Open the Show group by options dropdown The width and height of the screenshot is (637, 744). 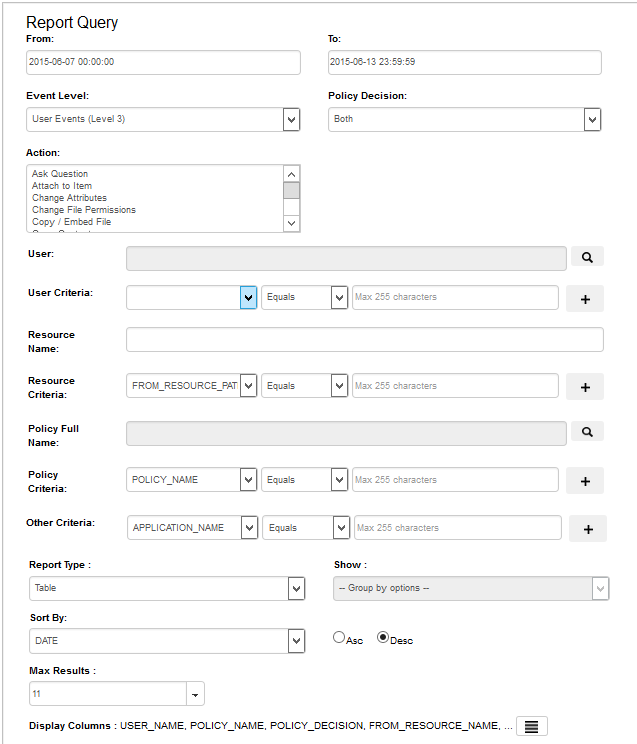pyautogui.click(x=471, y=588)
